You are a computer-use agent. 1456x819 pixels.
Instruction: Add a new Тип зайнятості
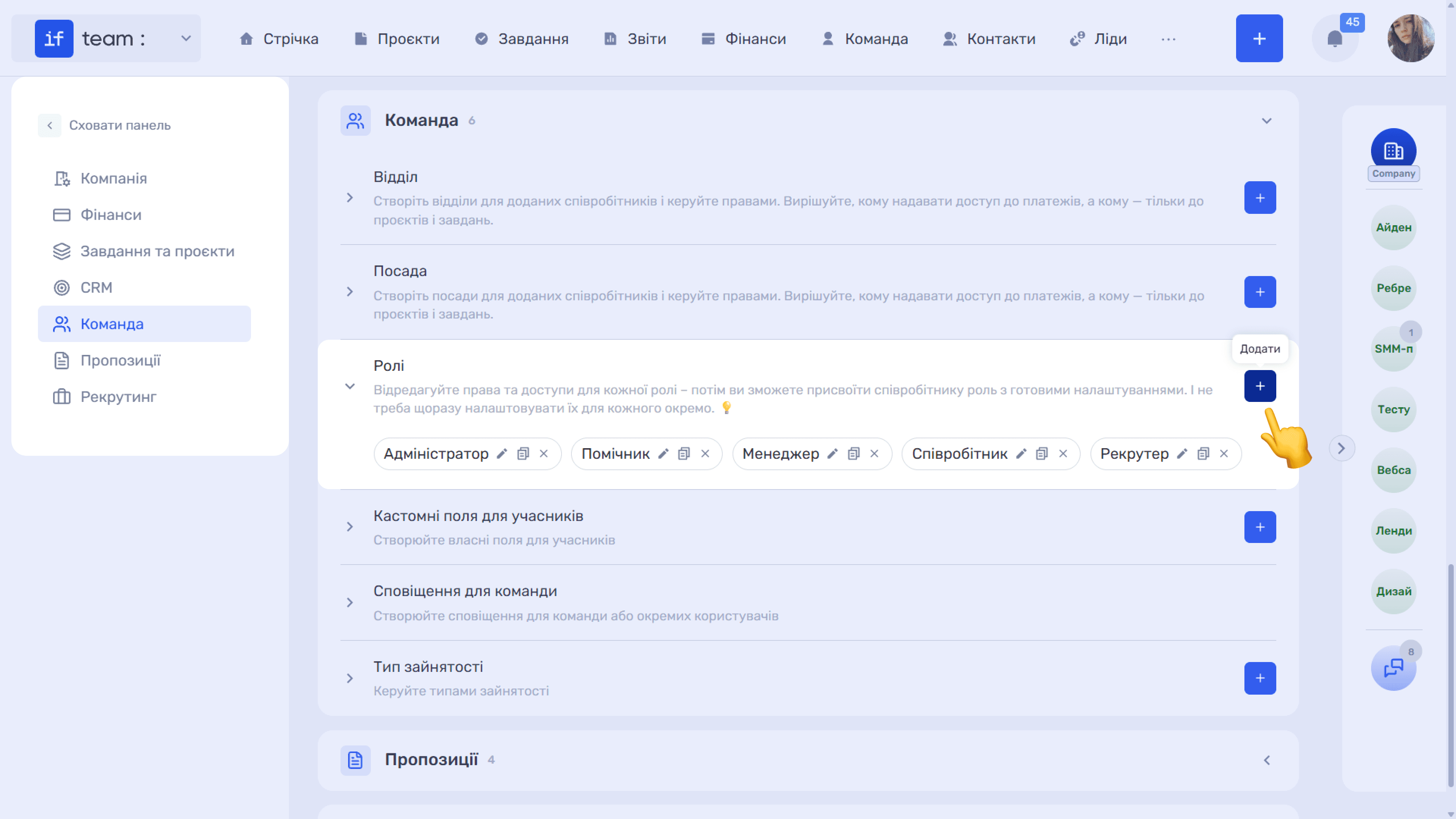point(1260,678)
